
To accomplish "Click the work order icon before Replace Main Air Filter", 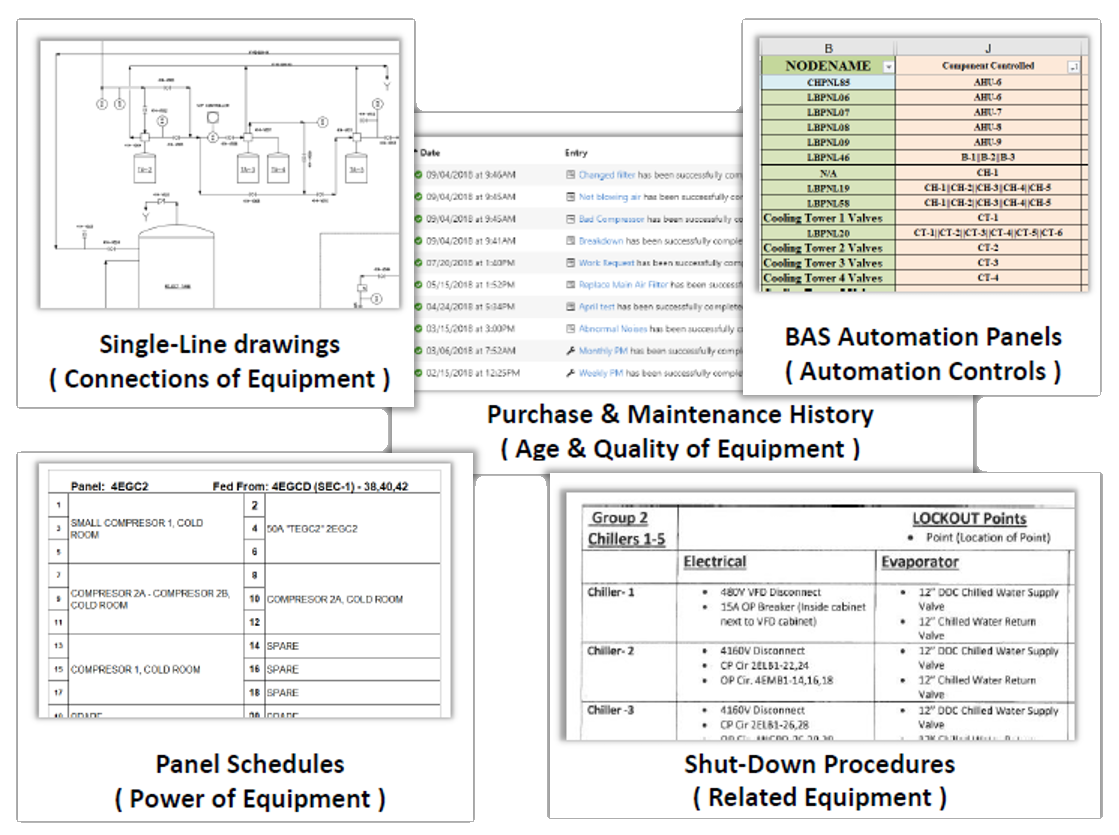I will pyautogui.click(x=570, y=285).
